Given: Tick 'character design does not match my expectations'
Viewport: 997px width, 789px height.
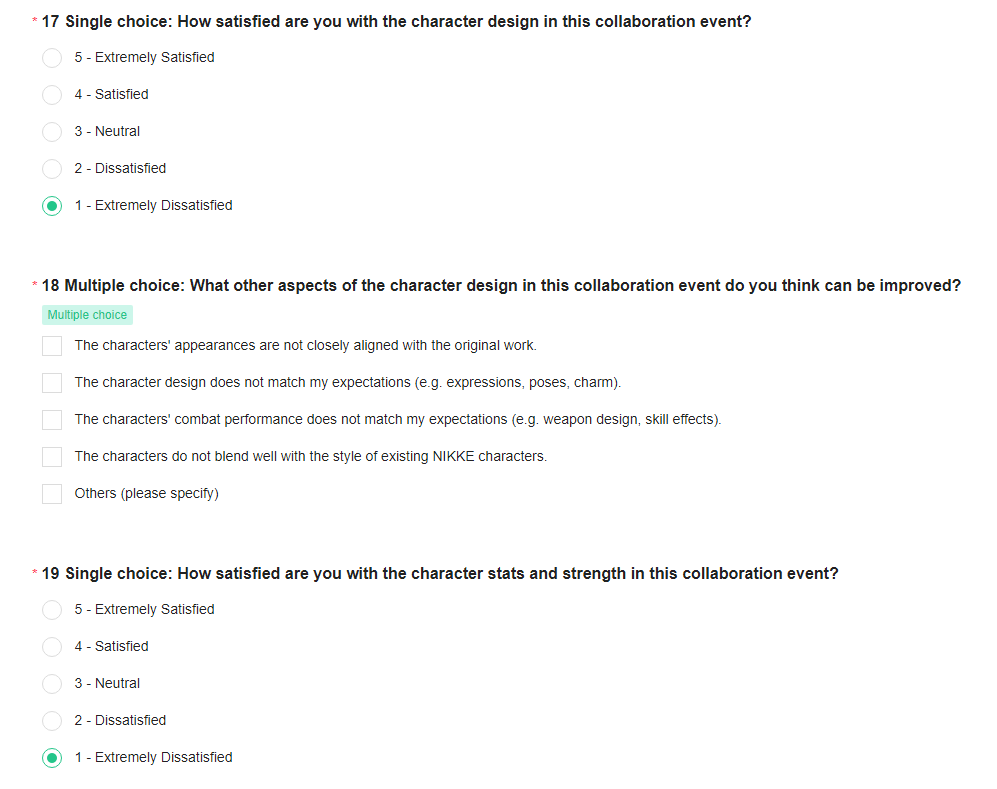Looking at the screenshot, I should (52, 383).
